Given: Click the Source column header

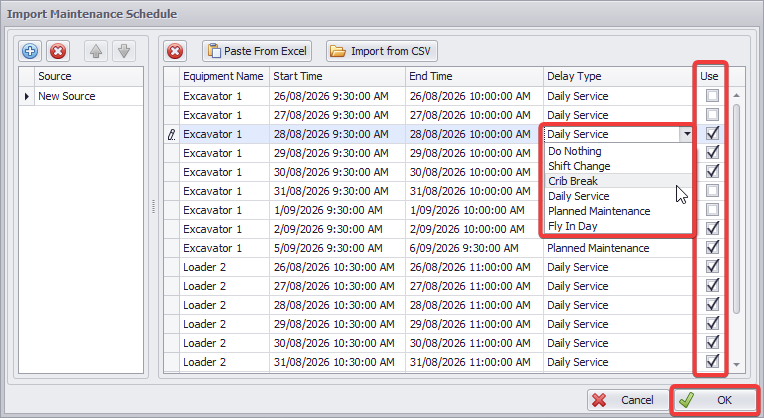Looking at the screenshot, I should click(x=89, y=76).
